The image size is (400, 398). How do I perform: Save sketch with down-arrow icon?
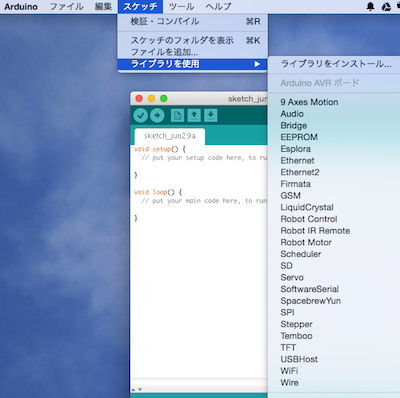[211, 116]
